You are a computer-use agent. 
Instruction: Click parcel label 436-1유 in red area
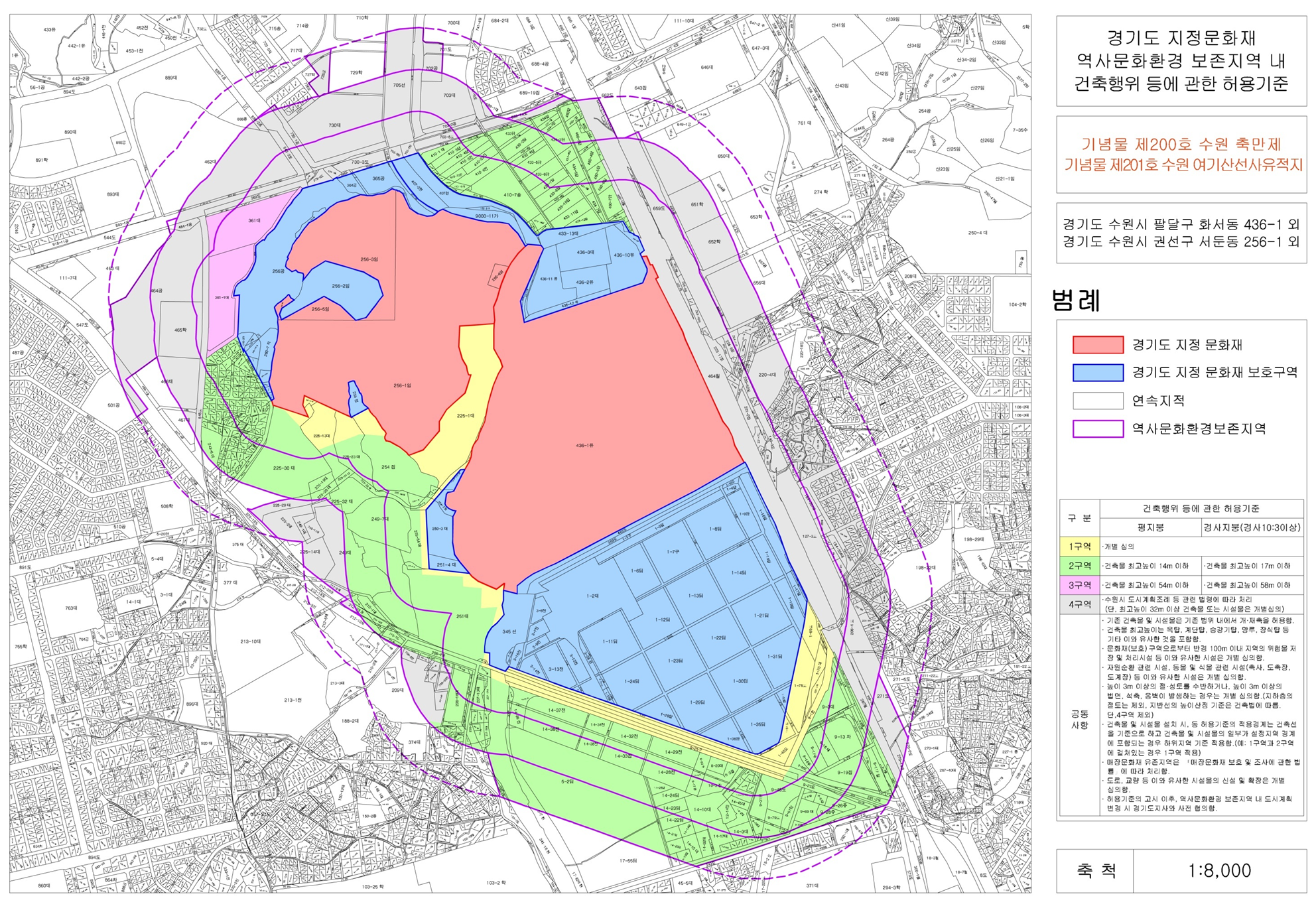pos(584,446)
